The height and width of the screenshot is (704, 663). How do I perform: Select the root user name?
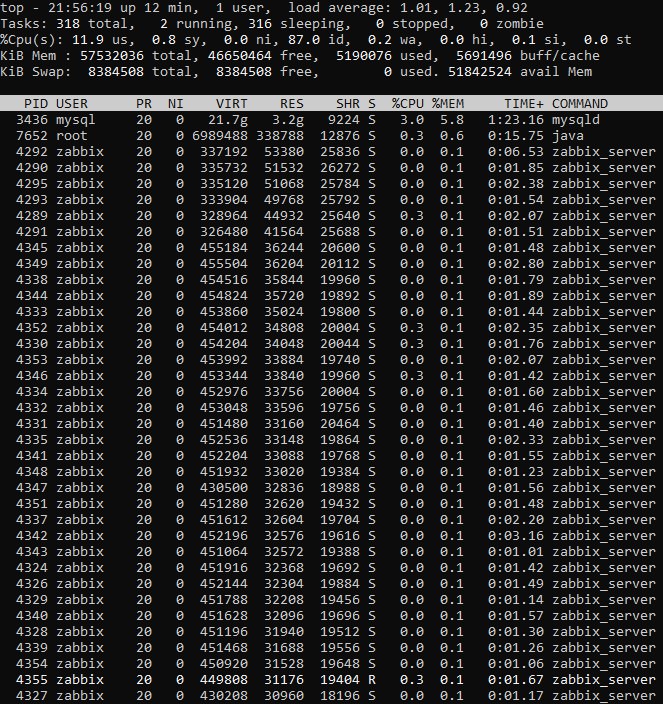[x=72, y=136]
